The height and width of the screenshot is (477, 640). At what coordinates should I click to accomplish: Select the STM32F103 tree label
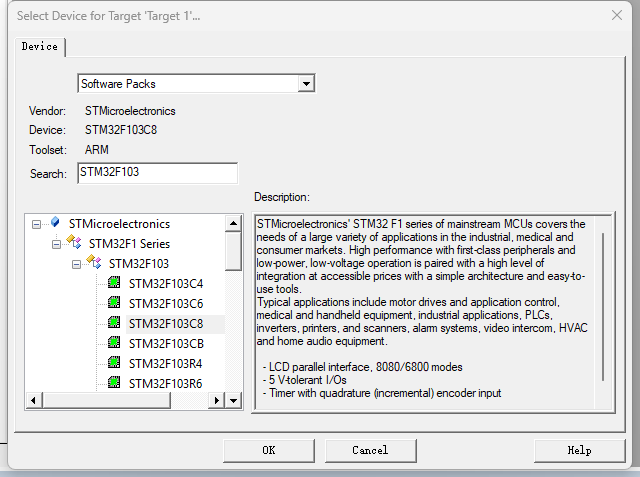[139, 264]
